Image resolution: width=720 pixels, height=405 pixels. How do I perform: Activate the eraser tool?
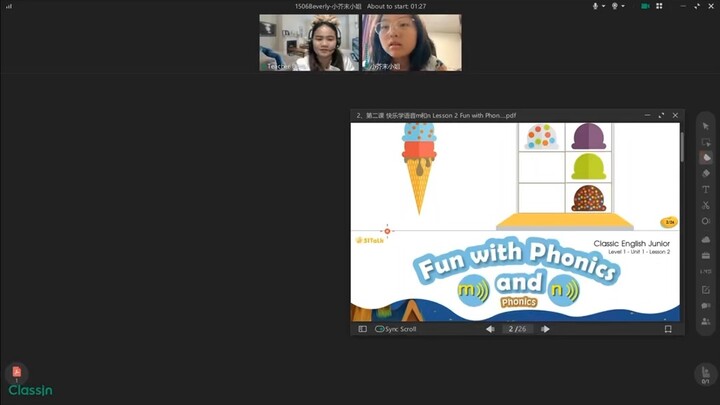click(706, 174)
